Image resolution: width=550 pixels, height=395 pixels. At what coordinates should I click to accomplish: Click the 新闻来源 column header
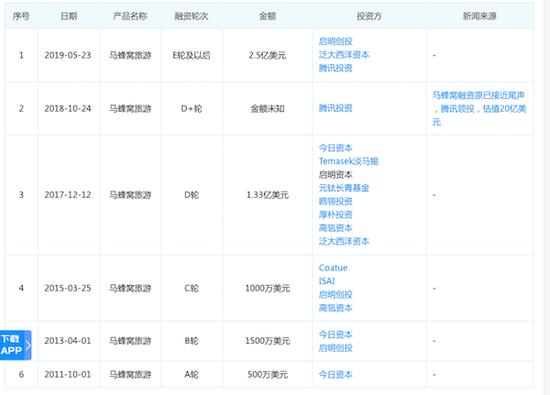(479, 16)
